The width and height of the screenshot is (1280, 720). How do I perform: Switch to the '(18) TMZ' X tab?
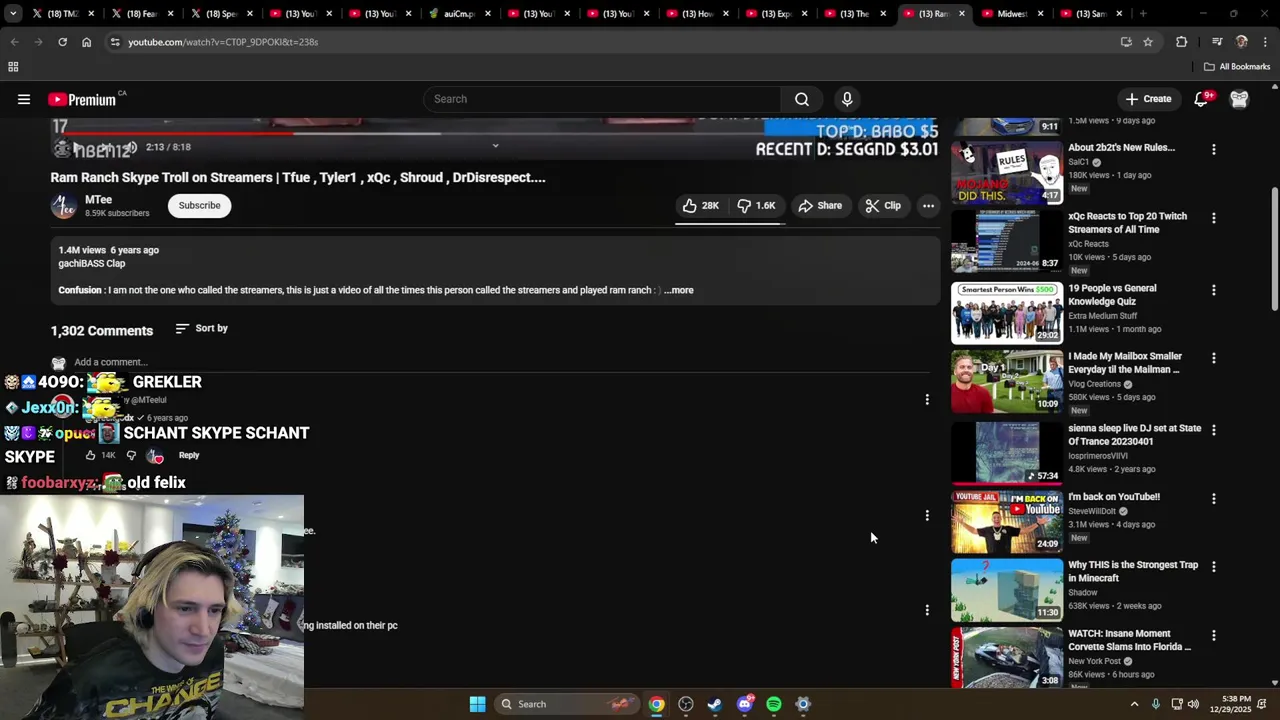click(64, 14)
